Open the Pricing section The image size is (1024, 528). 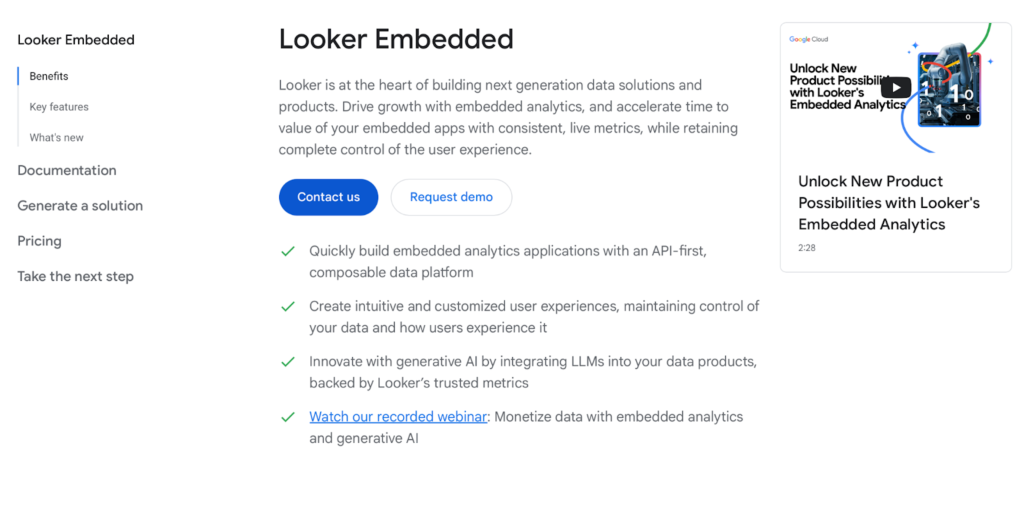tap(39, 241)
